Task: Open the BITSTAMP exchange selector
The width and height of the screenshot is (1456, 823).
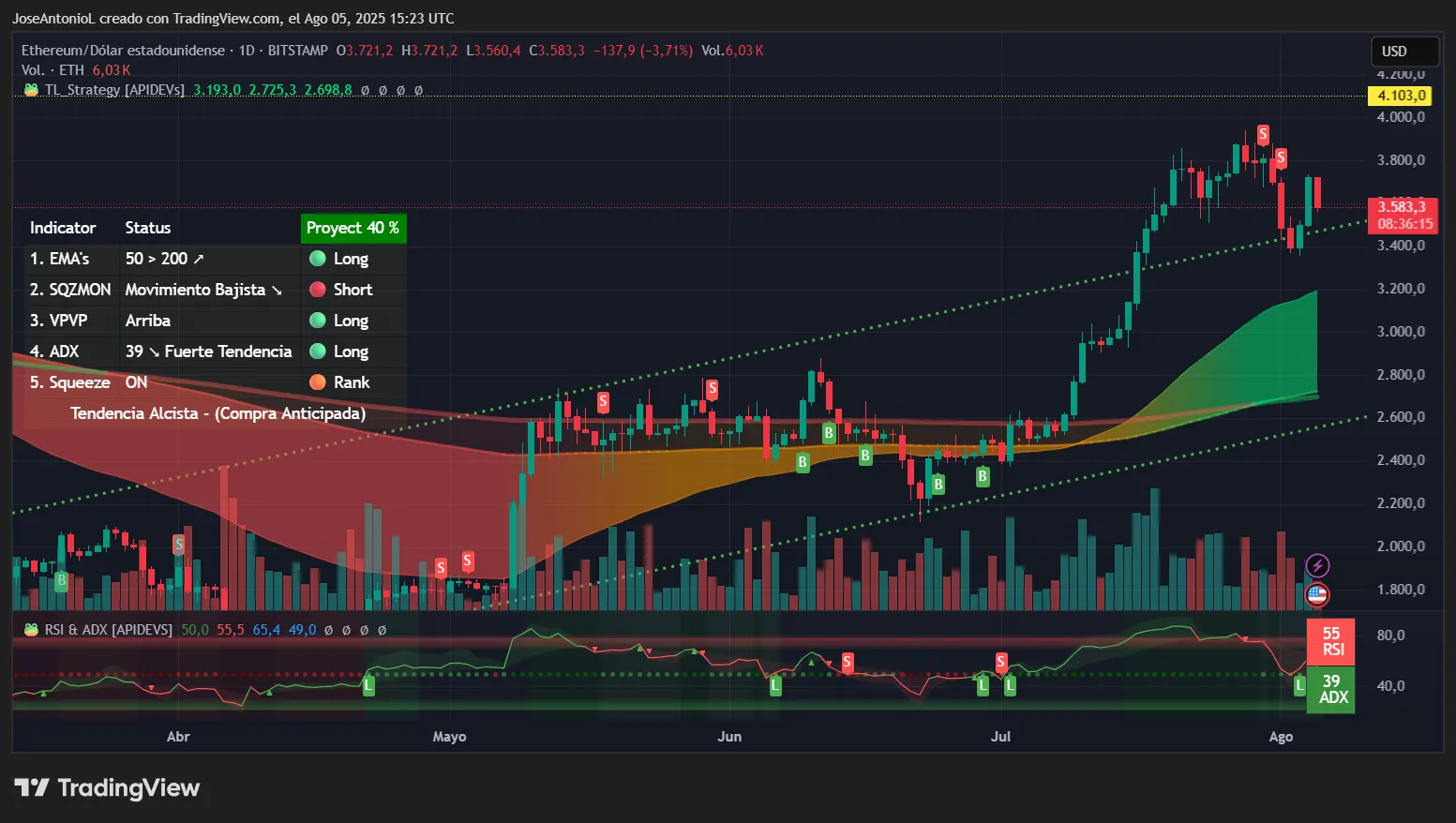Action: pos(297,51)
